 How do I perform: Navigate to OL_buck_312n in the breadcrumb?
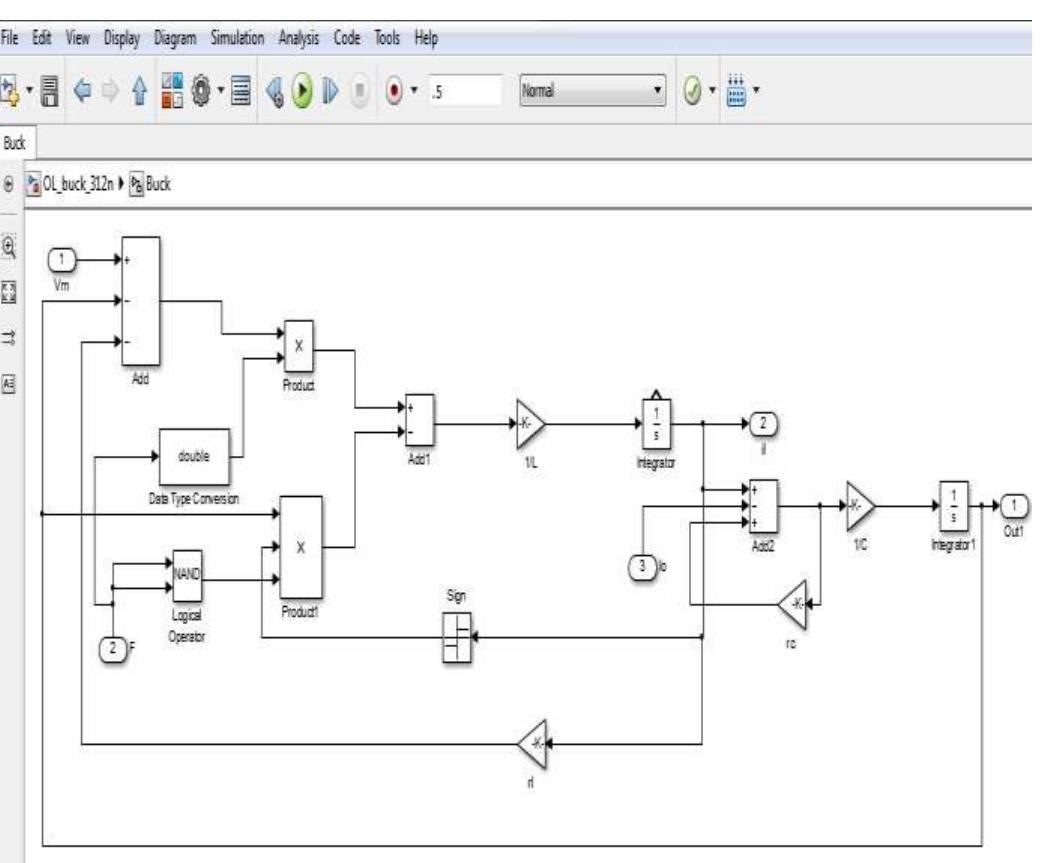point(76,182)
